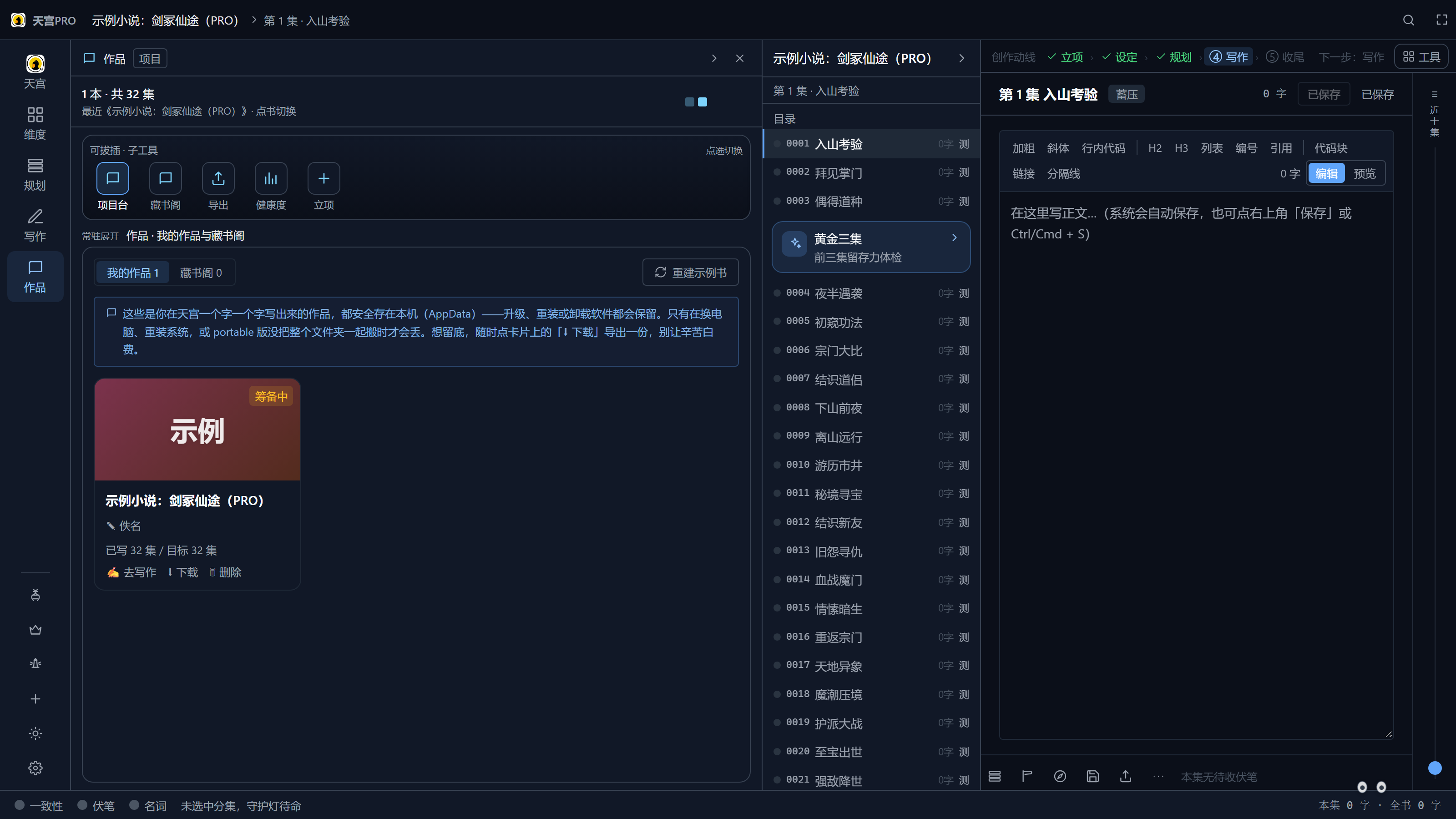Click 下载 on the example novel card
Image resolution: width=1456 pixels, height=819 pixels.
click(182, 572)
